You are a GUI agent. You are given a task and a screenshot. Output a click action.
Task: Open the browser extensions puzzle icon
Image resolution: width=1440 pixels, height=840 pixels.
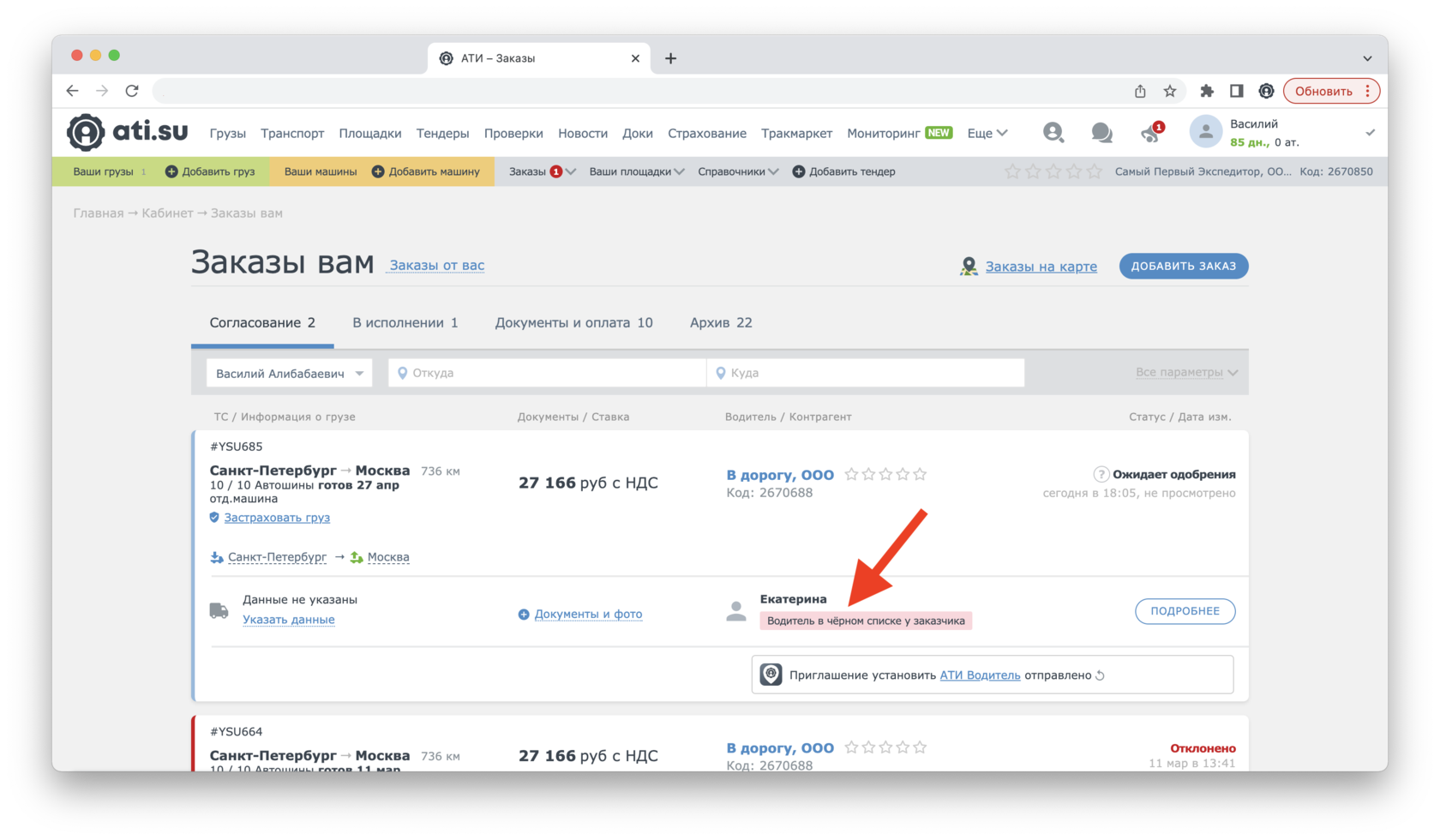(1207, 91)
